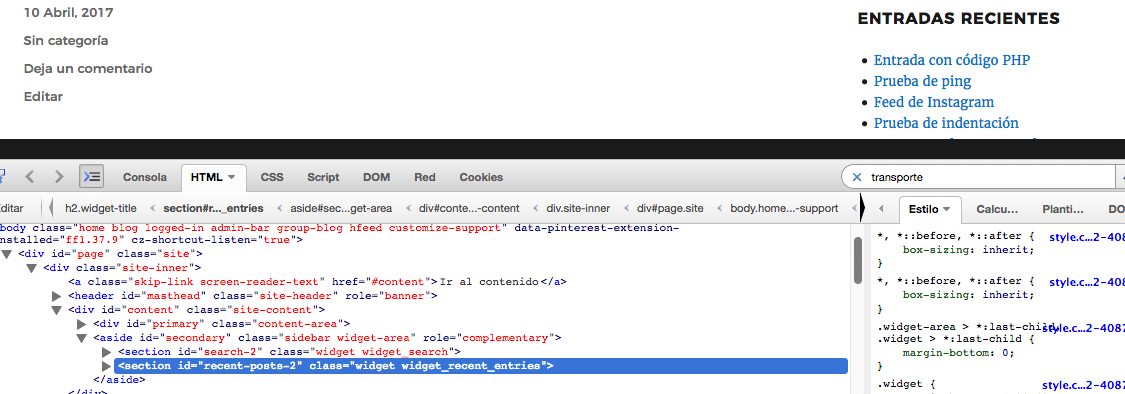
Task: Switch to the CSS tab
Action: coord(272,177)
